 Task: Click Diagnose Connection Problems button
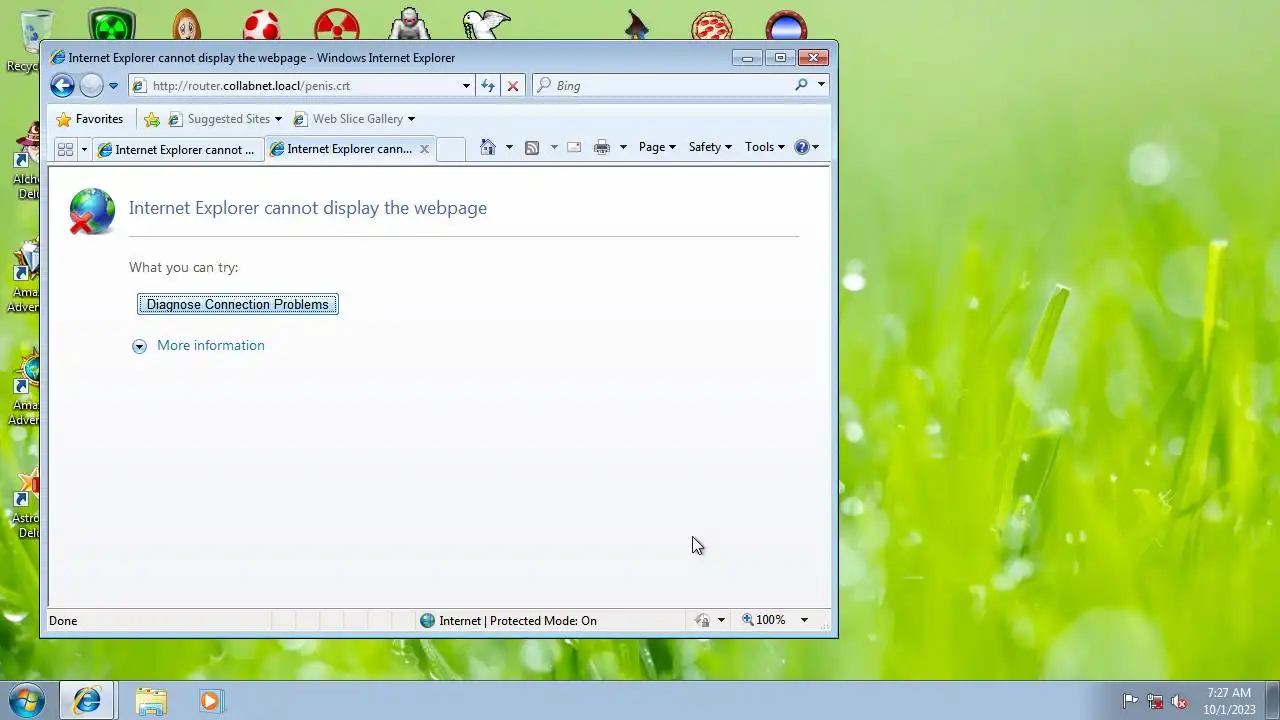pos(238,304)
